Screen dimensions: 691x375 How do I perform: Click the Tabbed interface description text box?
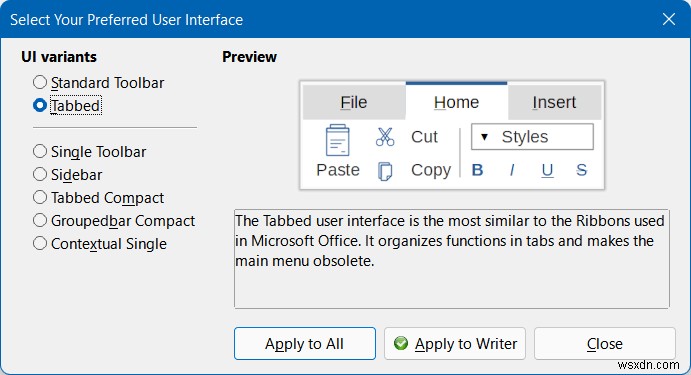pos(452,259)
